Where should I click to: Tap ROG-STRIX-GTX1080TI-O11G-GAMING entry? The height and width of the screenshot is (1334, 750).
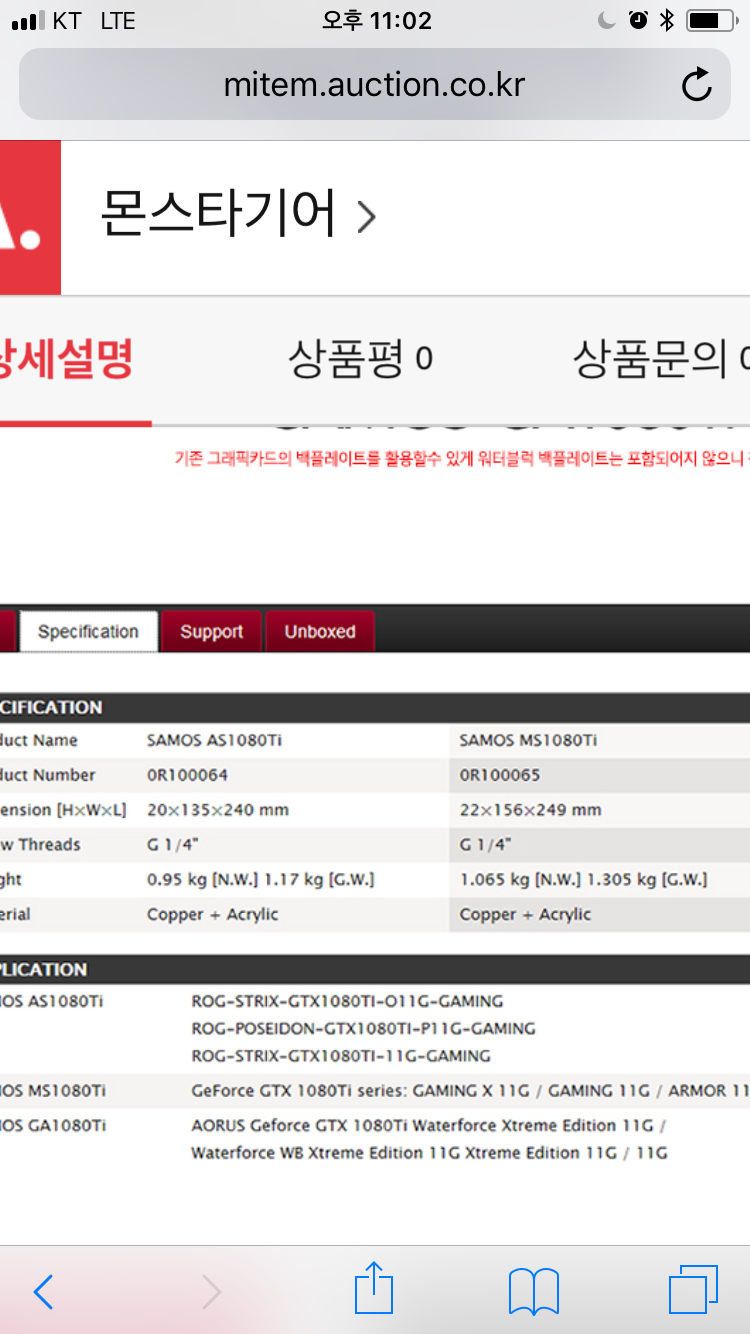click(347, 1001)
